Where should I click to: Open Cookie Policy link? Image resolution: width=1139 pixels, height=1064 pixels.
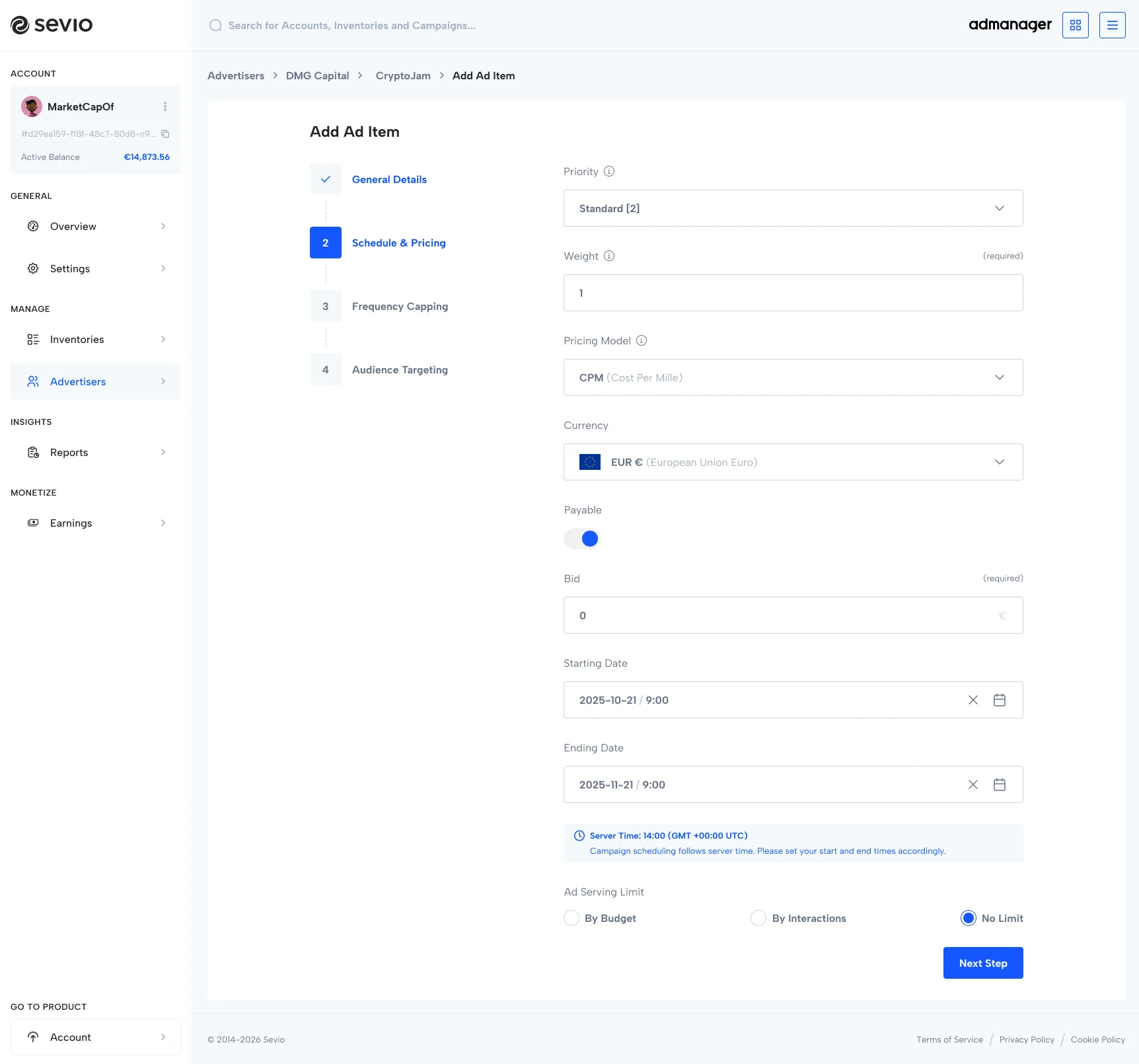[1098, 1040]
